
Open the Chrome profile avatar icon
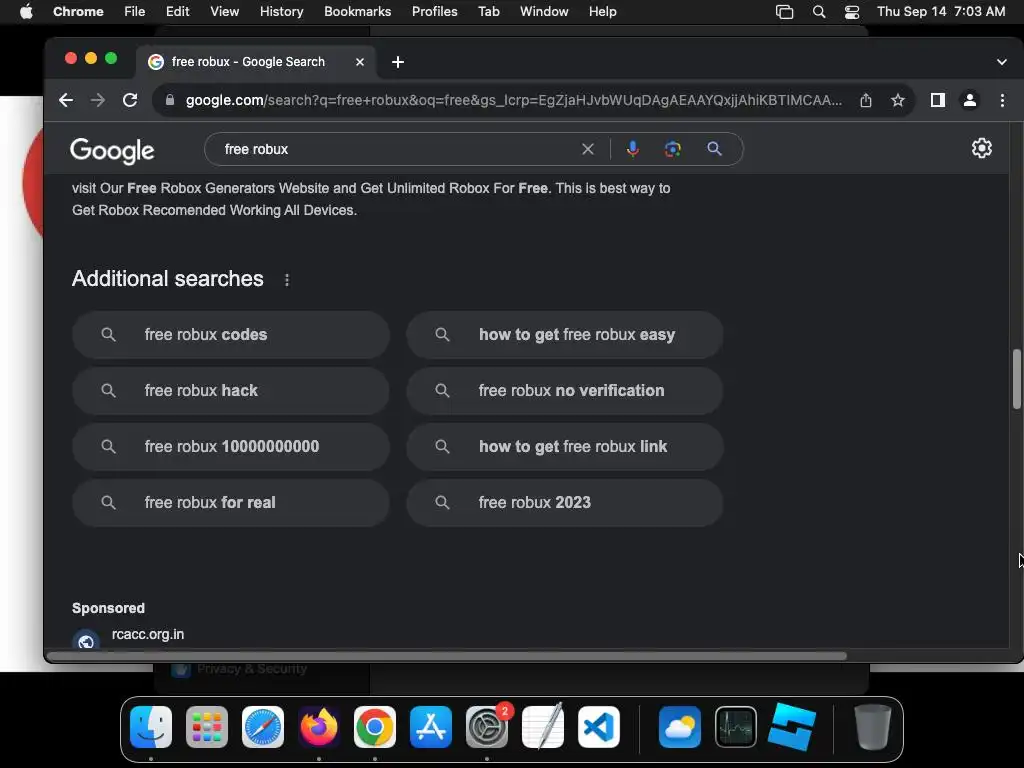[x=970, y=100]
